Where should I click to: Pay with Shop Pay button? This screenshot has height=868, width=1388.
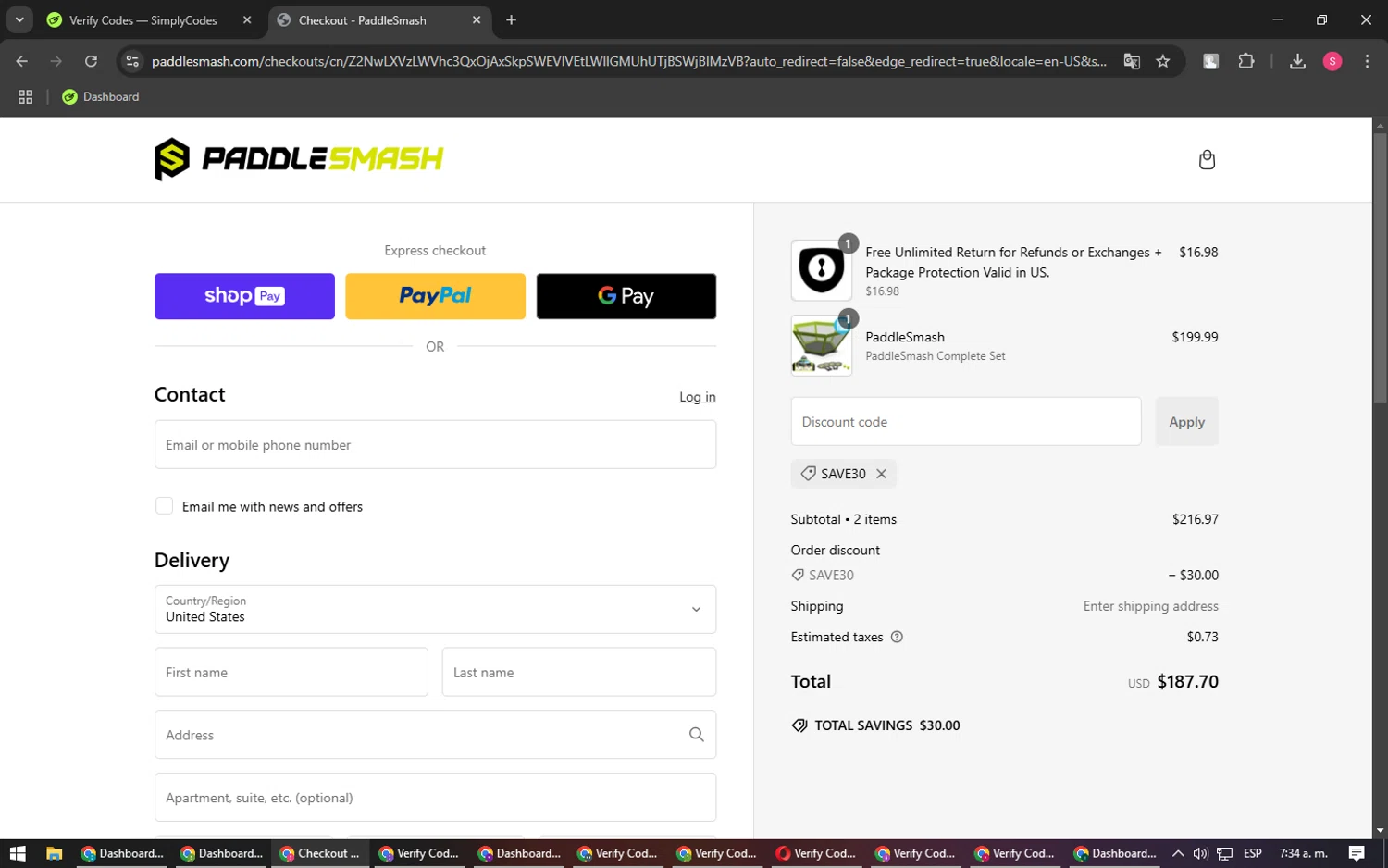[x=244, y=296]
